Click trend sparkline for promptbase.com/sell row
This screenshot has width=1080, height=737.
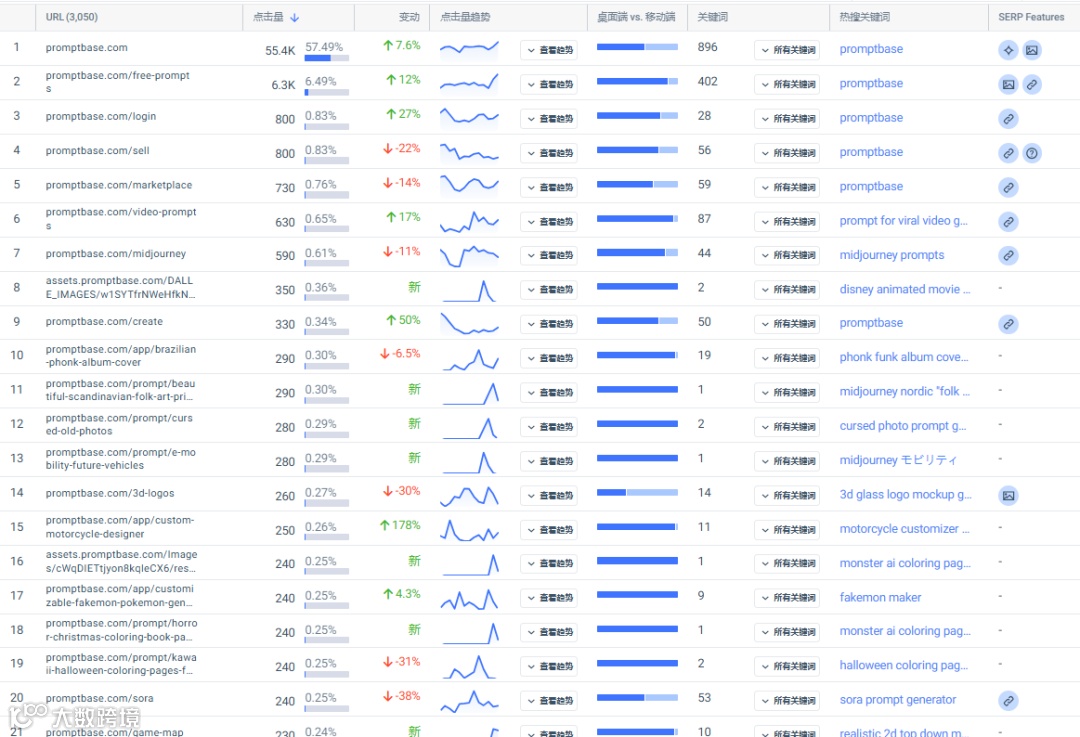(469, 152)
